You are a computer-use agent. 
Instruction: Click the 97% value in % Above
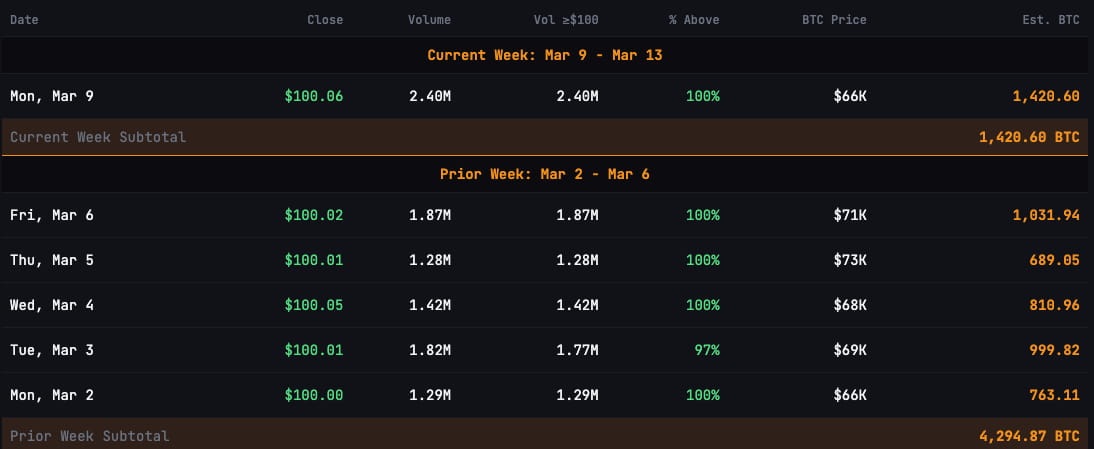pyautogui.click(x=706, y=350)
